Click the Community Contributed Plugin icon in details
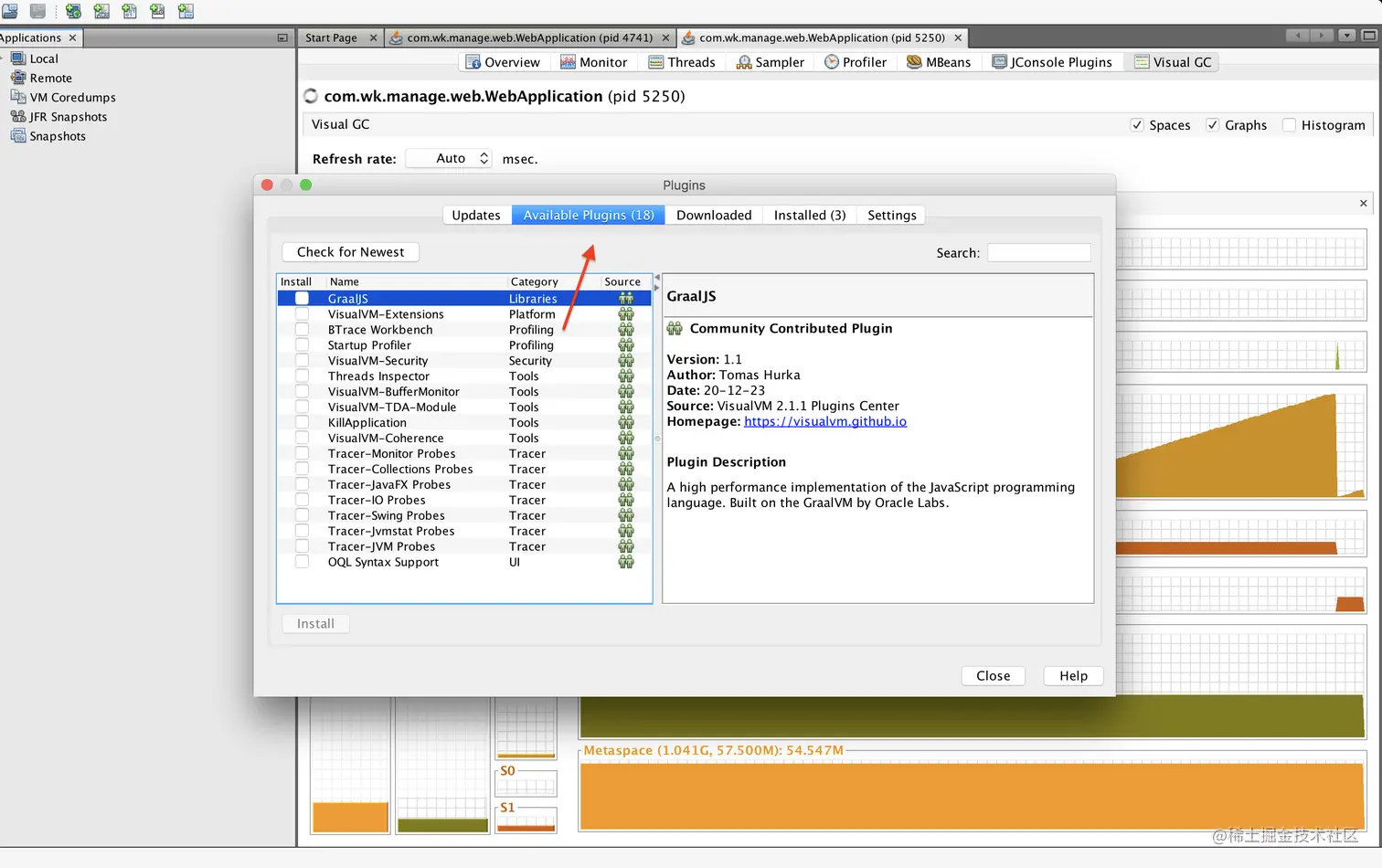 click(x=675, y=328)
